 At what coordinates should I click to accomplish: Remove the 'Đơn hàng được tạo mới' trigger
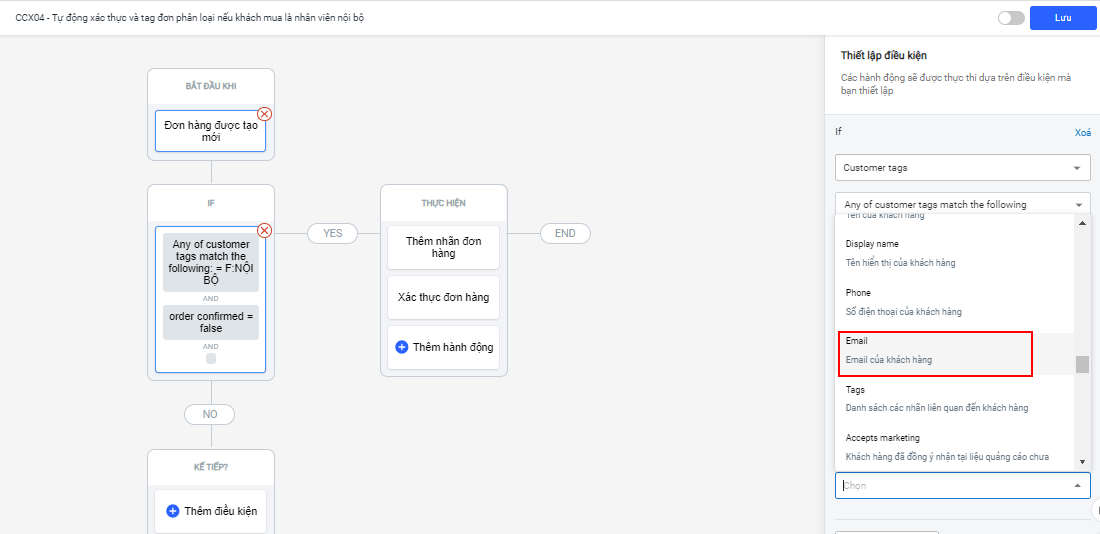pyautogui.click(x=265, y=114)
